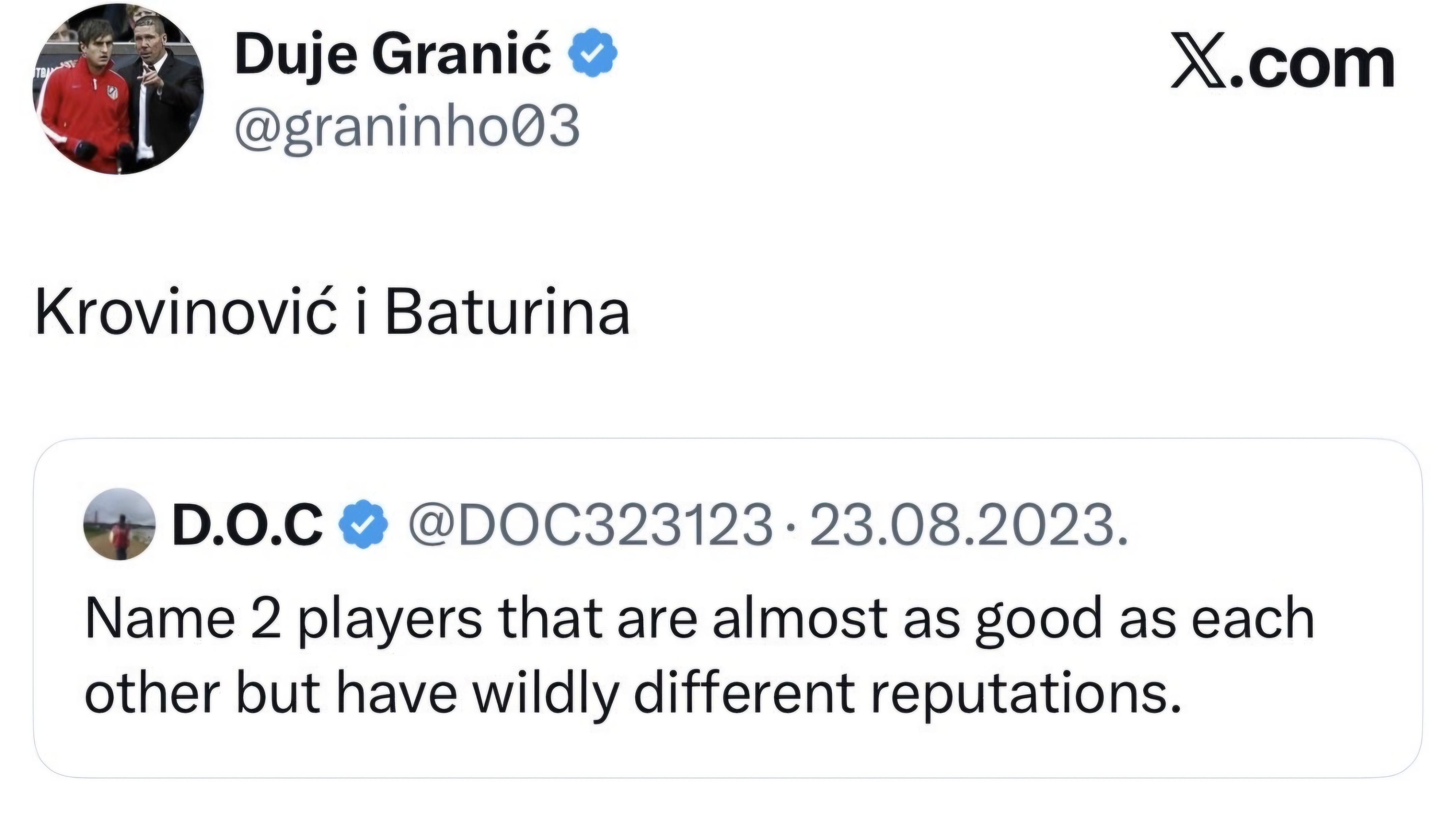Open the Duje Granić display name link
Viewport: 1456px width, 830px height.
click(394, 55)
